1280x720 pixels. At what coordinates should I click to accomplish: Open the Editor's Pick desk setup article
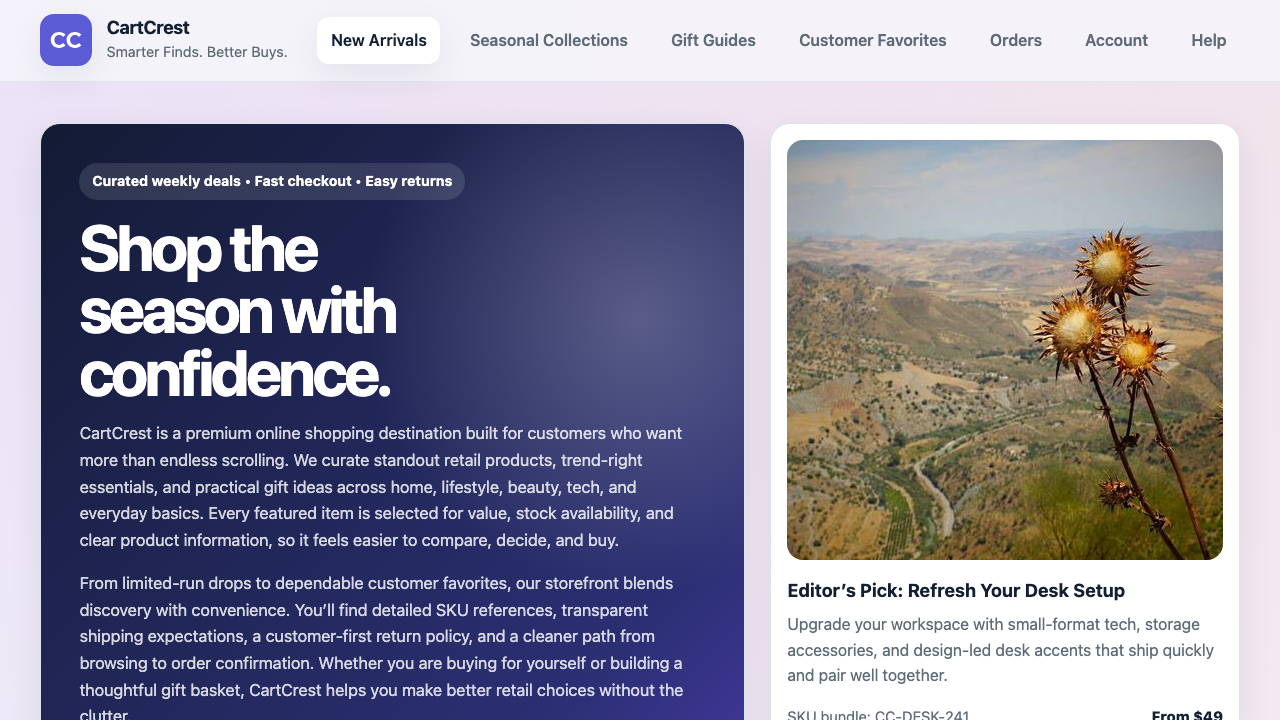pos(956,590)
